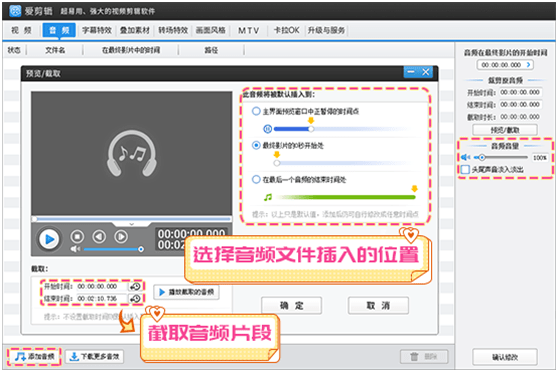Open the 卡拉OK tab
Image resolution: width=558 pixels, height=372 pixels.
286,30
